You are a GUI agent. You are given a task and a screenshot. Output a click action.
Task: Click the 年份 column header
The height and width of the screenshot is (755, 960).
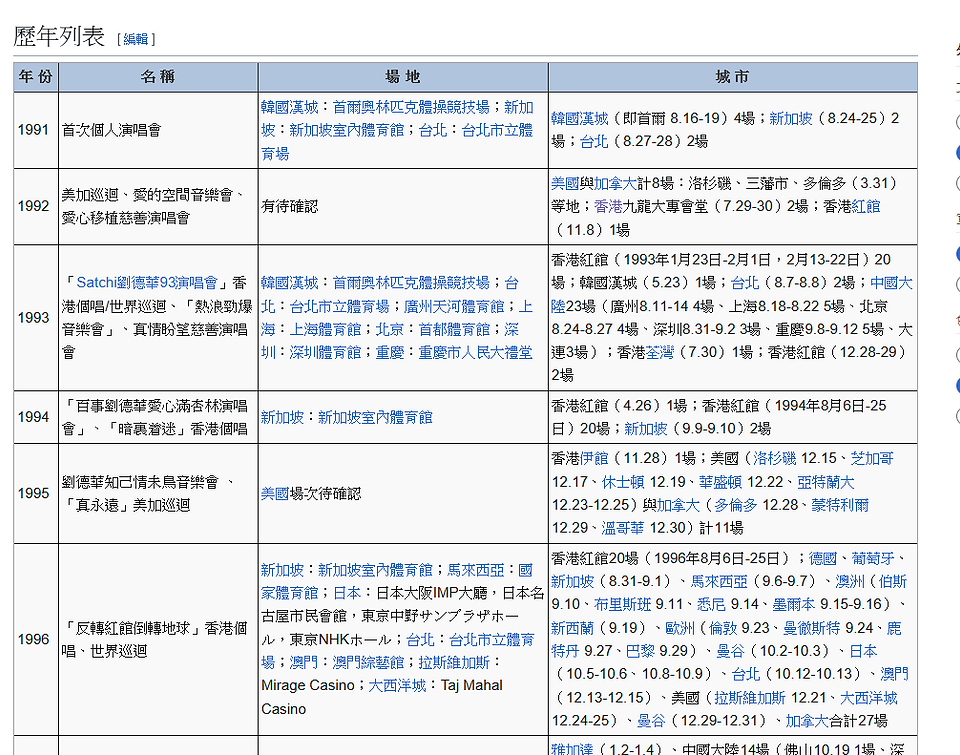click(x=36, y=77)
